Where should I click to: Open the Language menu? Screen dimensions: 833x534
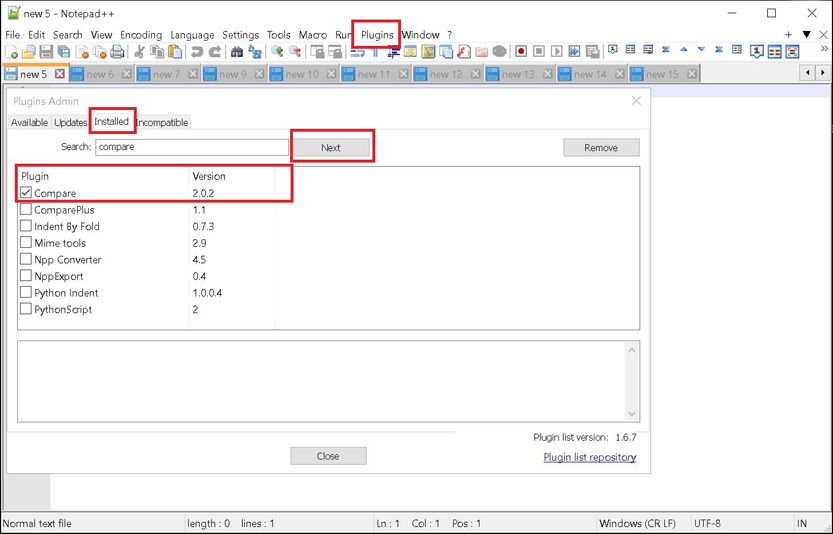[192, 35]
